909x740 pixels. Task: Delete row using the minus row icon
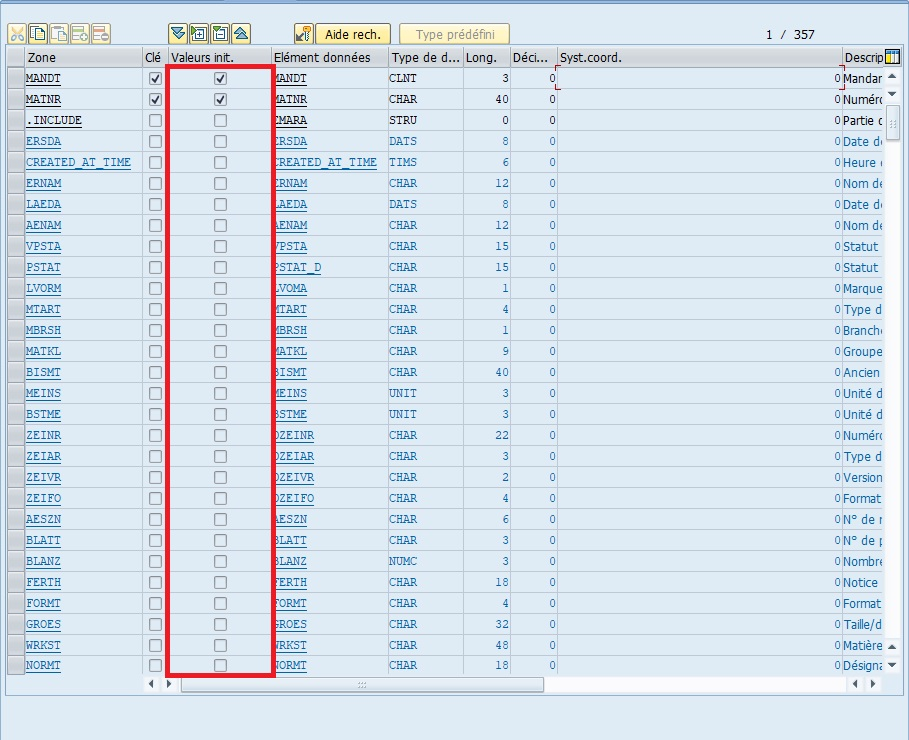101,34
